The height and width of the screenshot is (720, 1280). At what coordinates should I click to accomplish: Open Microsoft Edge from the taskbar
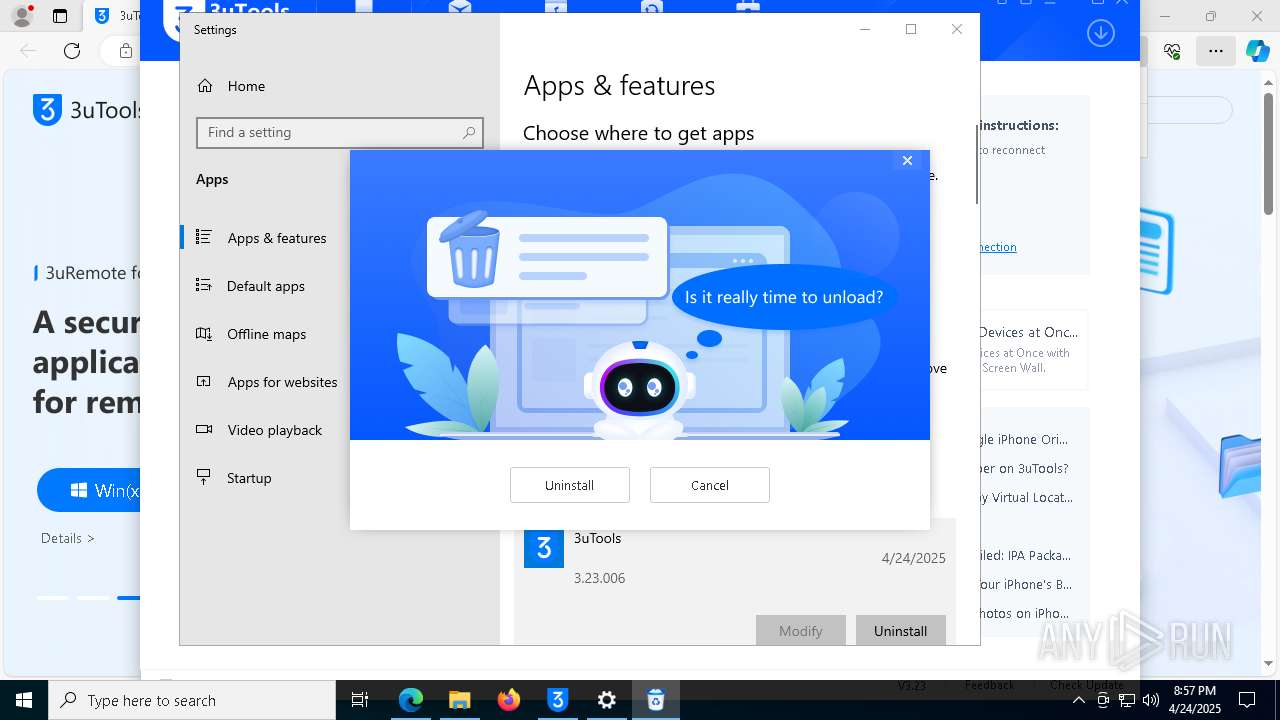click(411, 700)
